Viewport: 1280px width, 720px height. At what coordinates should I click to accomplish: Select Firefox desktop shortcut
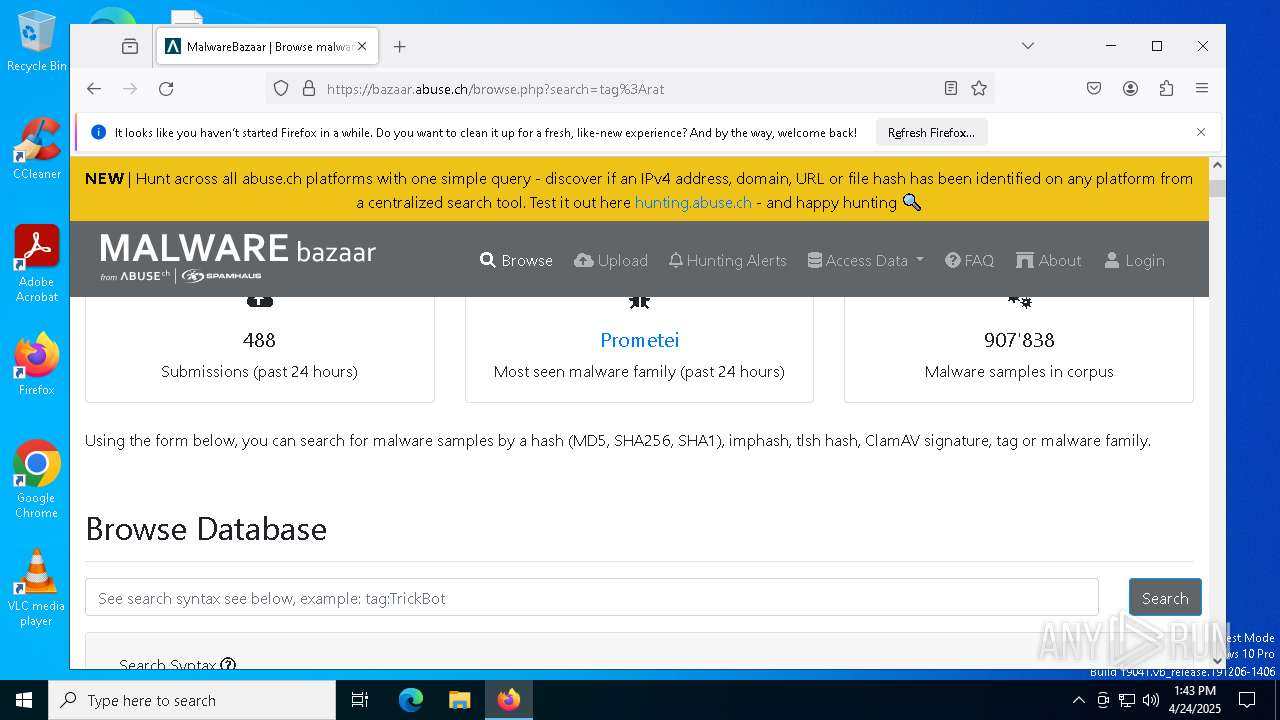36,364
